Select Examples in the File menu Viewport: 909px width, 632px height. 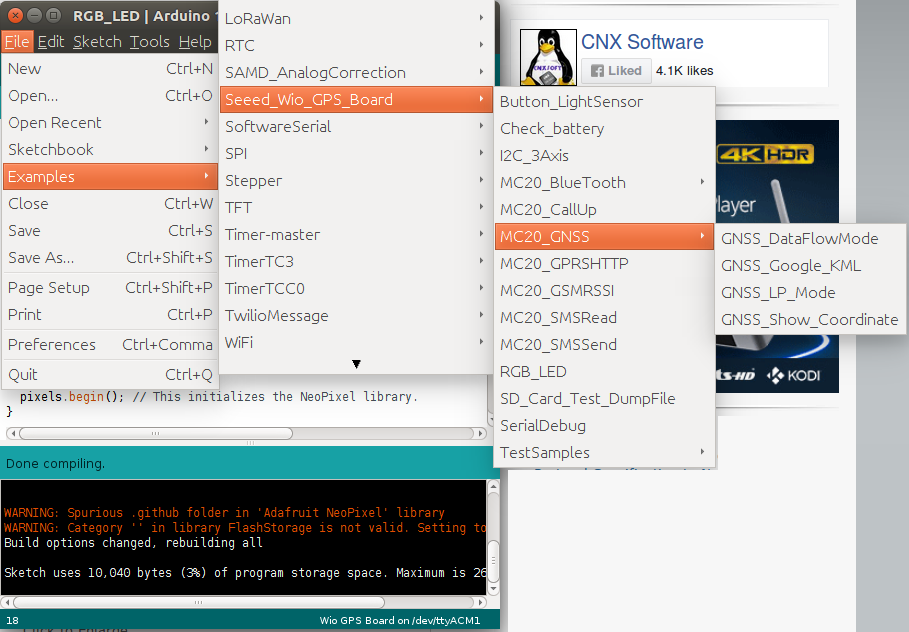coord(110,177)
